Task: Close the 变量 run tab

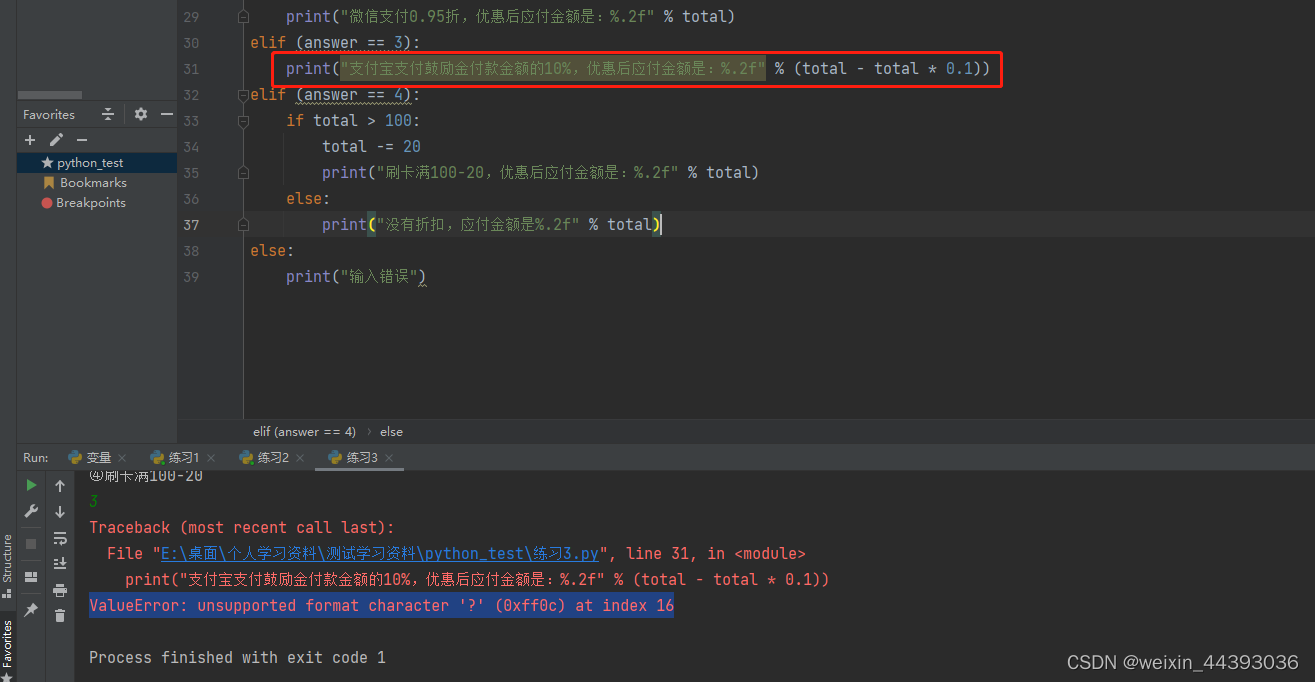Action: [x=122, y=458]
